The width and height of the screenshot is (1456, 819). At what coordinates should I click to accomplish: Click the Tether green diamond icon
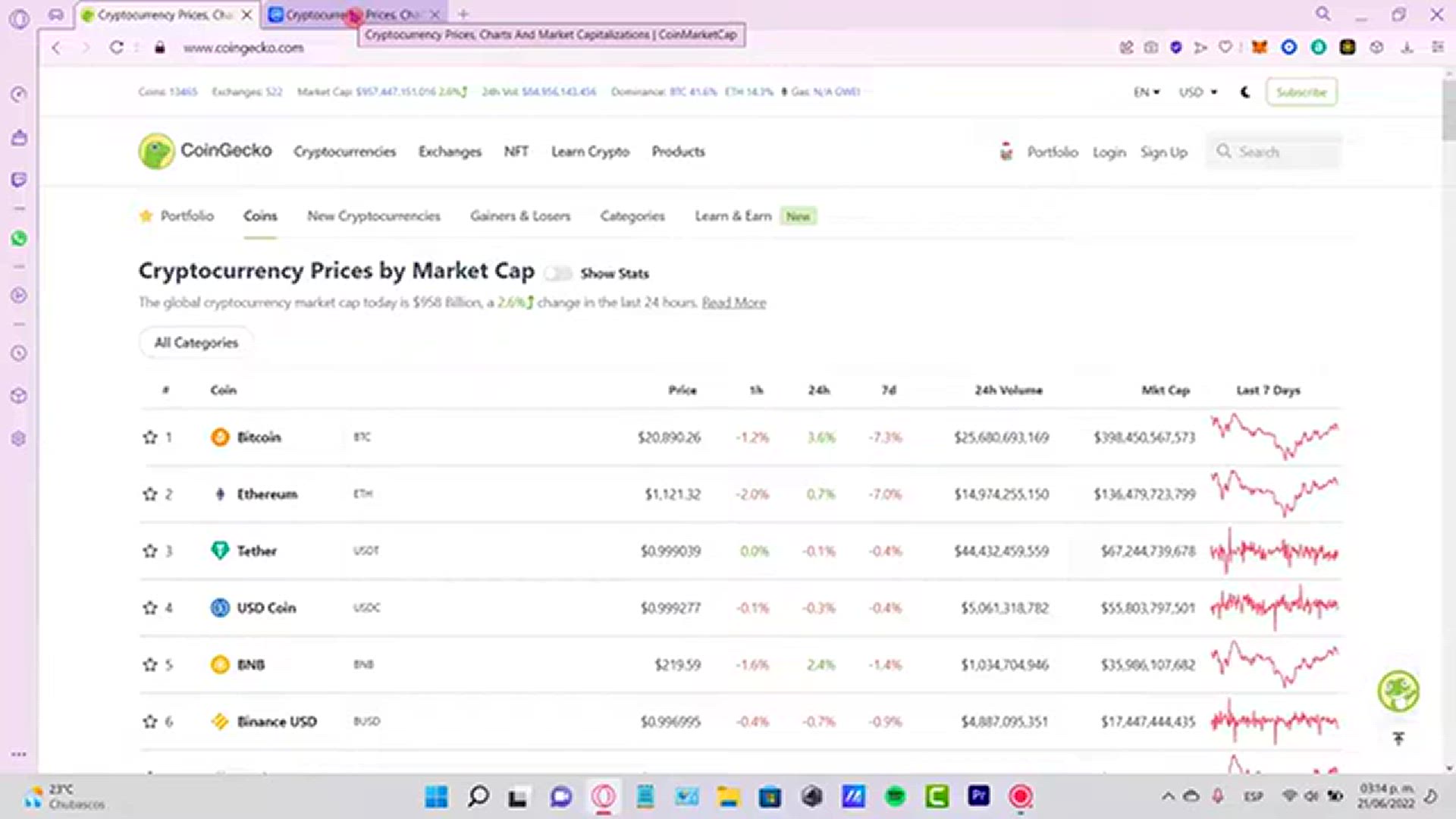[x=220, y=551]
